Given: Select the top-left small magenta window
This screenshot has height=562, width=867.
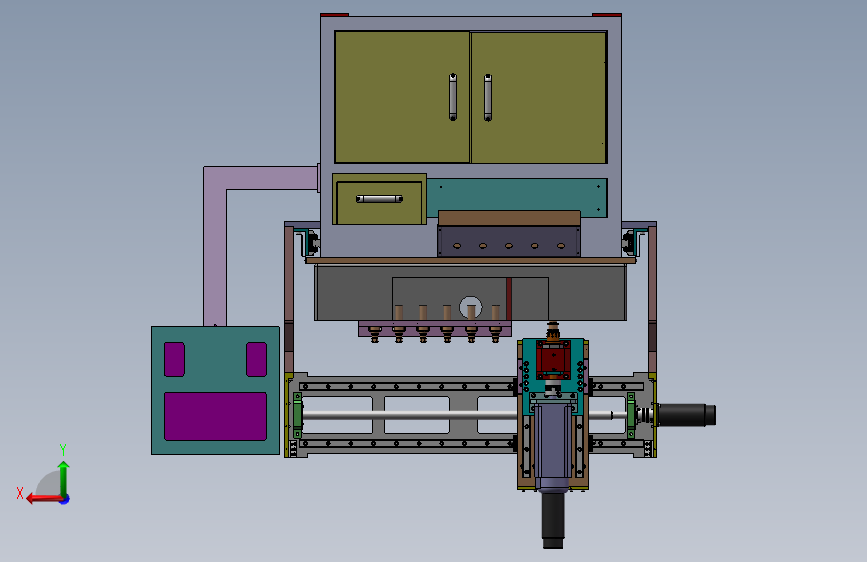Looking at the screenshot, I should pos(174,360).
